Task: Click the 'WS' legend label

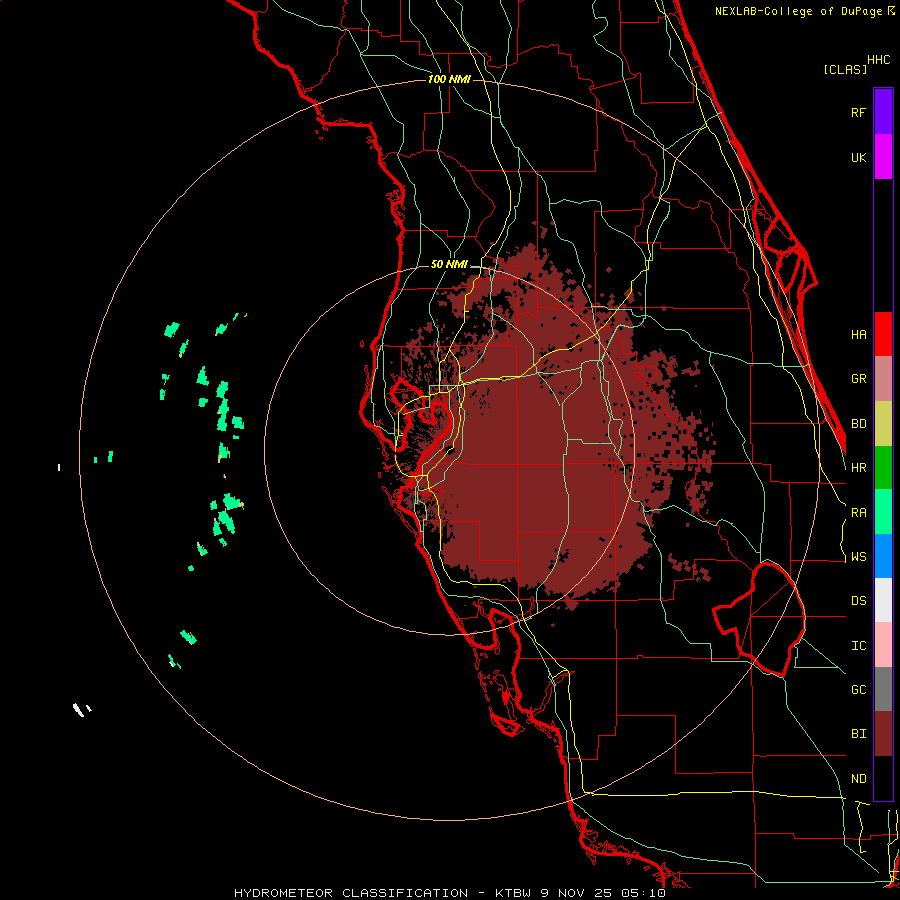Action: [x=859, y=557]
